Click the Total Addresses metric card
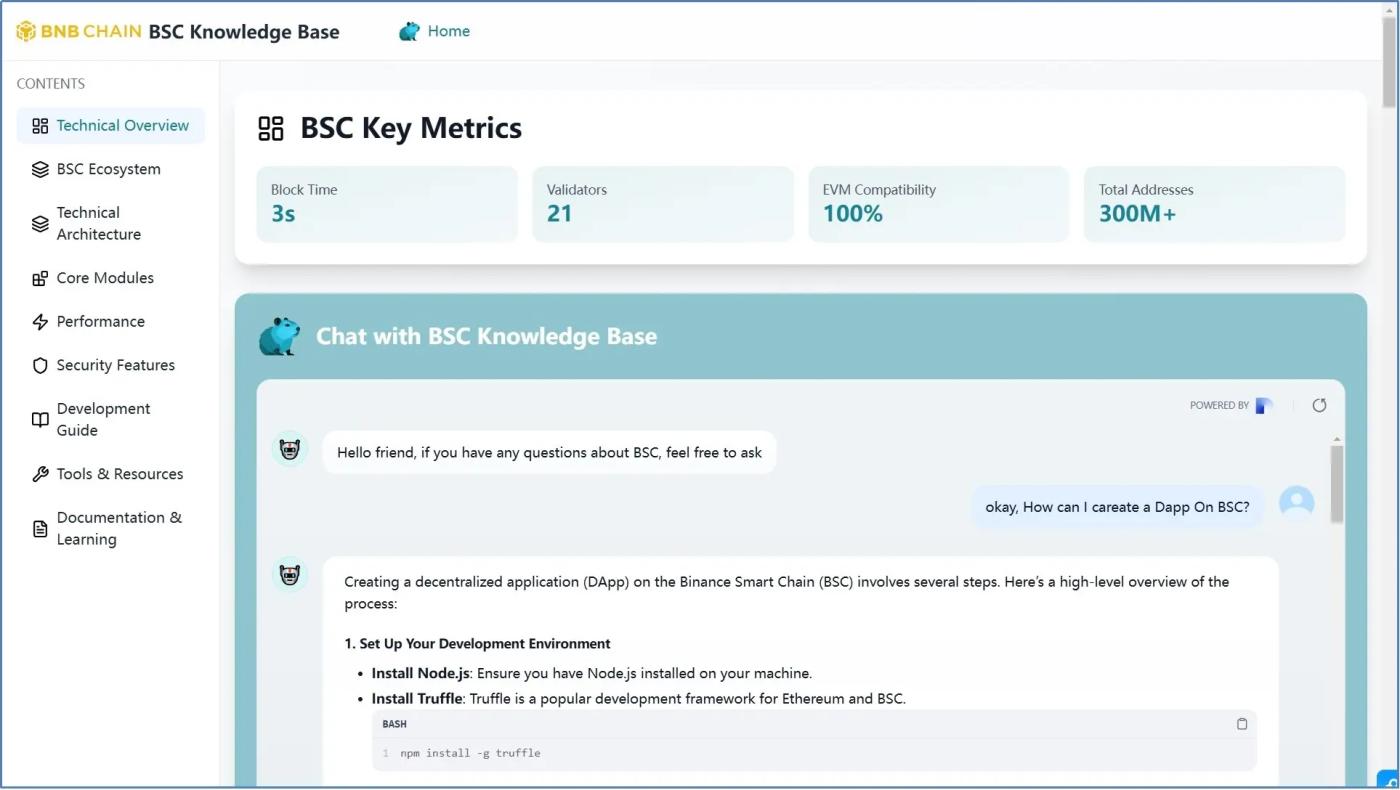The image size is (1400, 790). (1214, 204)
